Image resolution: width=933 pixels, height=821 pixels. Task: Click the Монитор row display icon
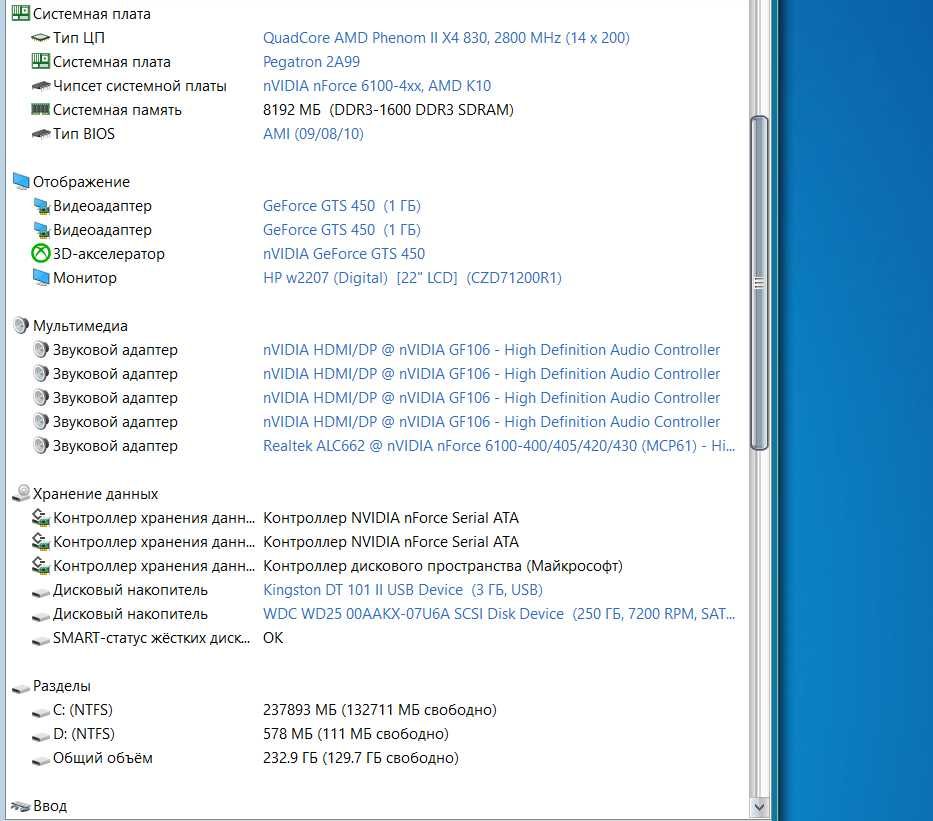click(40, 277)
